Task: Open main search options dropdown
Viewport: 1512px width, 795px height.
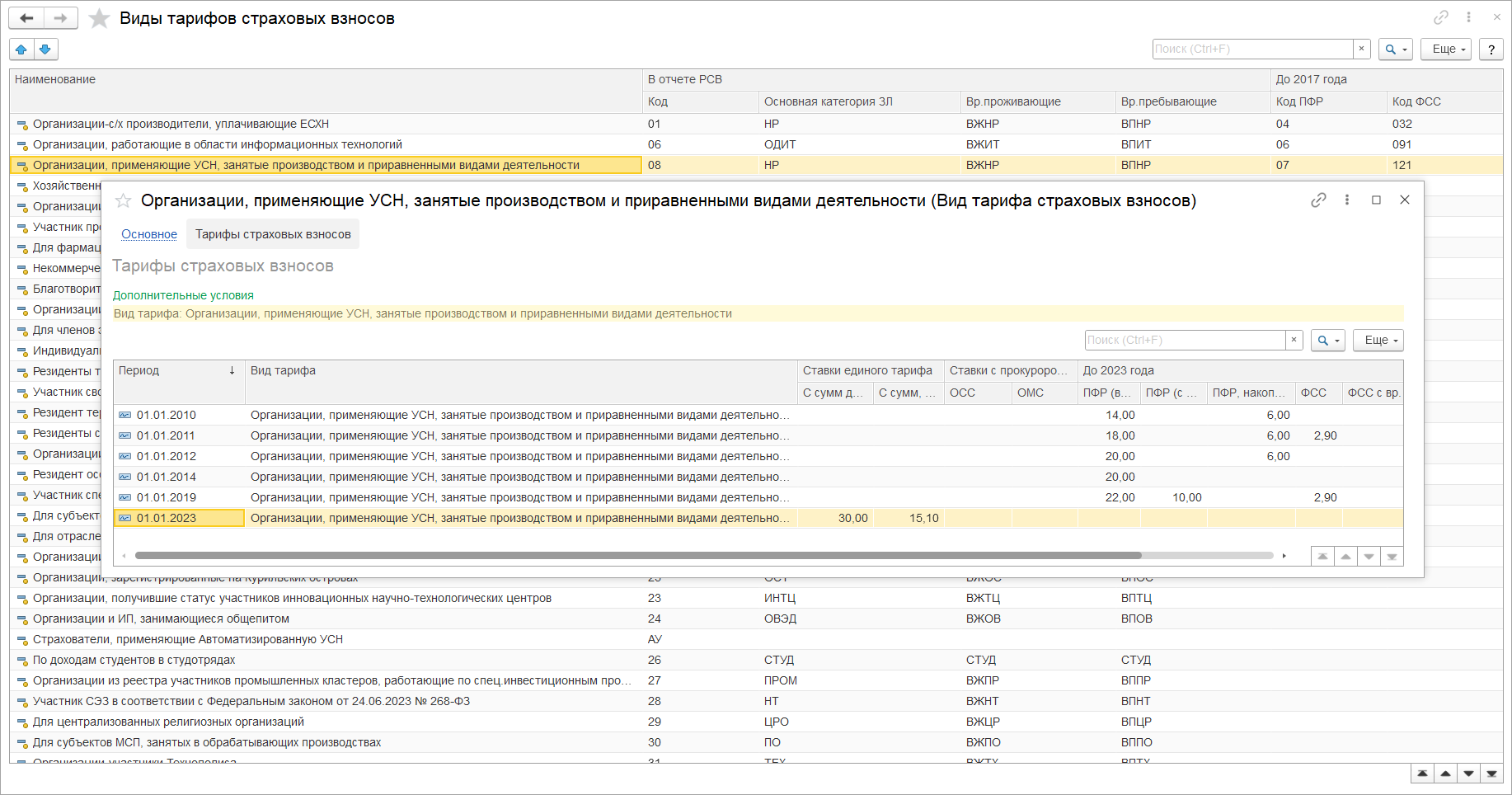Action: point(1395,49)
